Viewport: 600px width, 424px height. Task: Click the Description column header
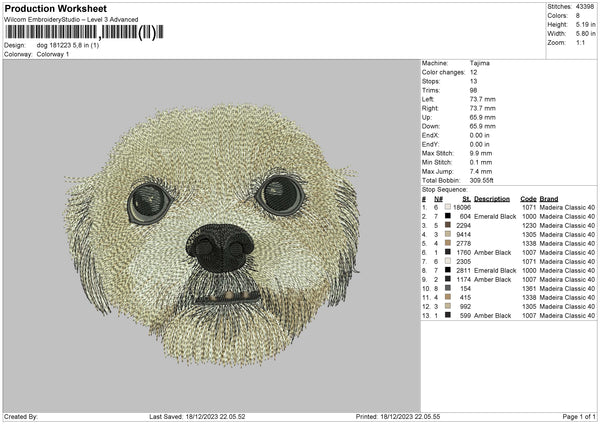point(491,198)
